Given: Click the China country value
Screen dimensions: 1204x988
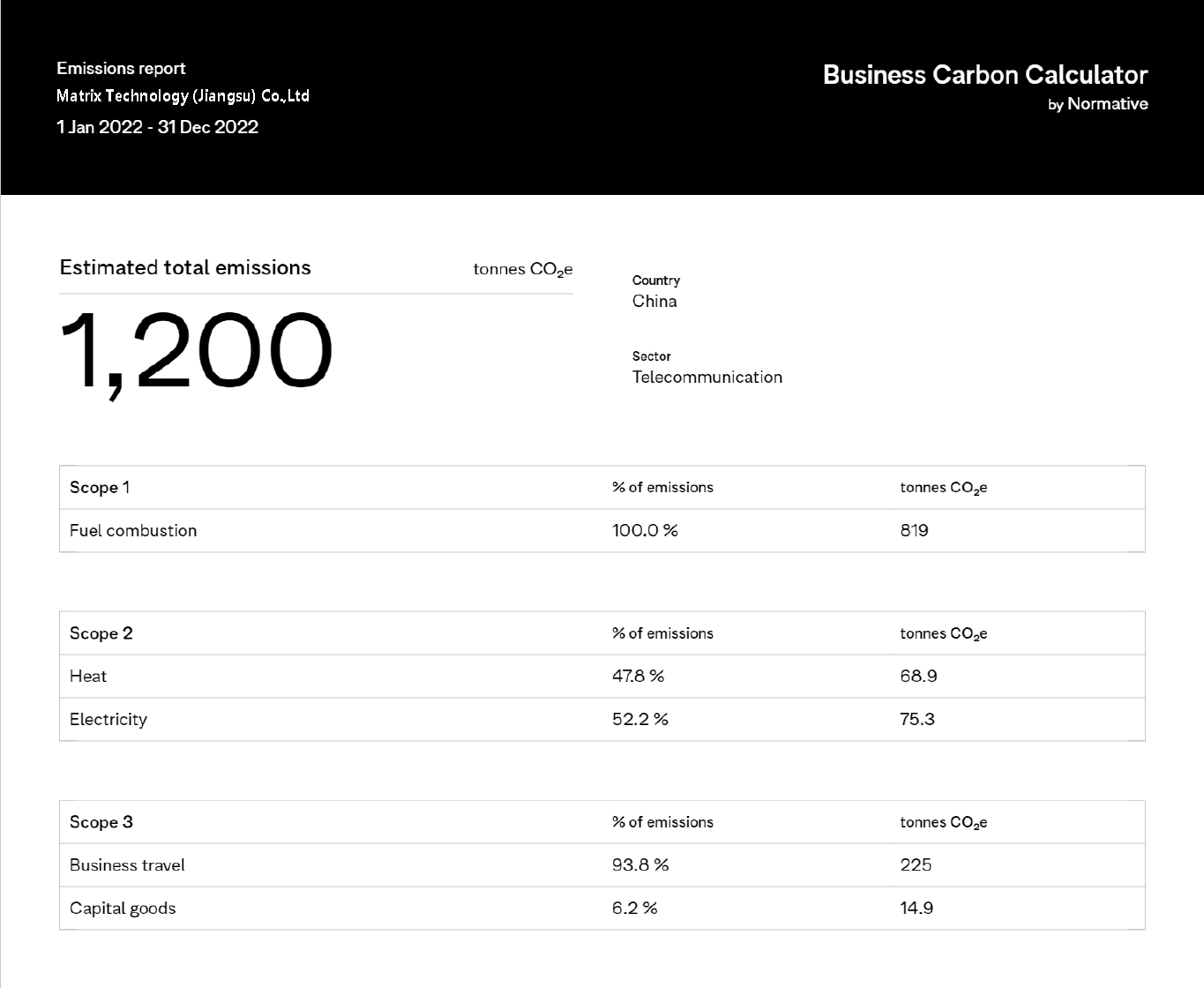Looking at the screenshot, I should pos(654,302).
